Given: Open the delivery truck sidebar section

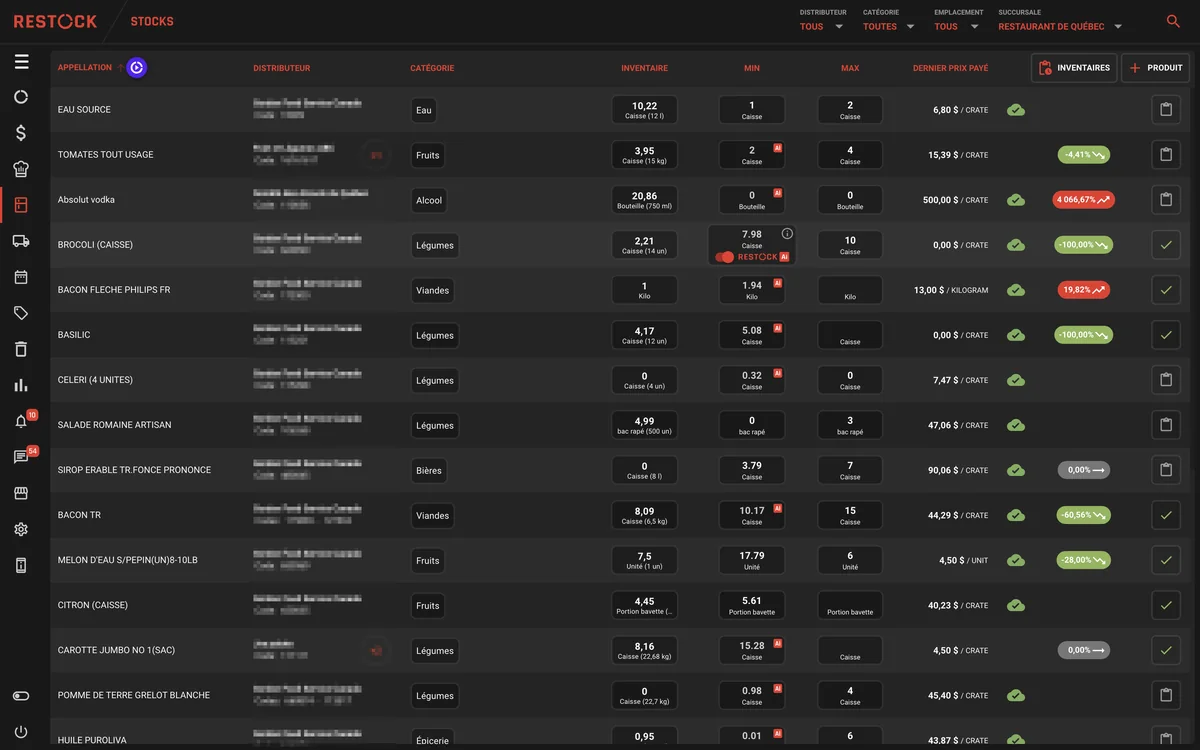Looking at the screenshot, I should [x=21, y=241].
